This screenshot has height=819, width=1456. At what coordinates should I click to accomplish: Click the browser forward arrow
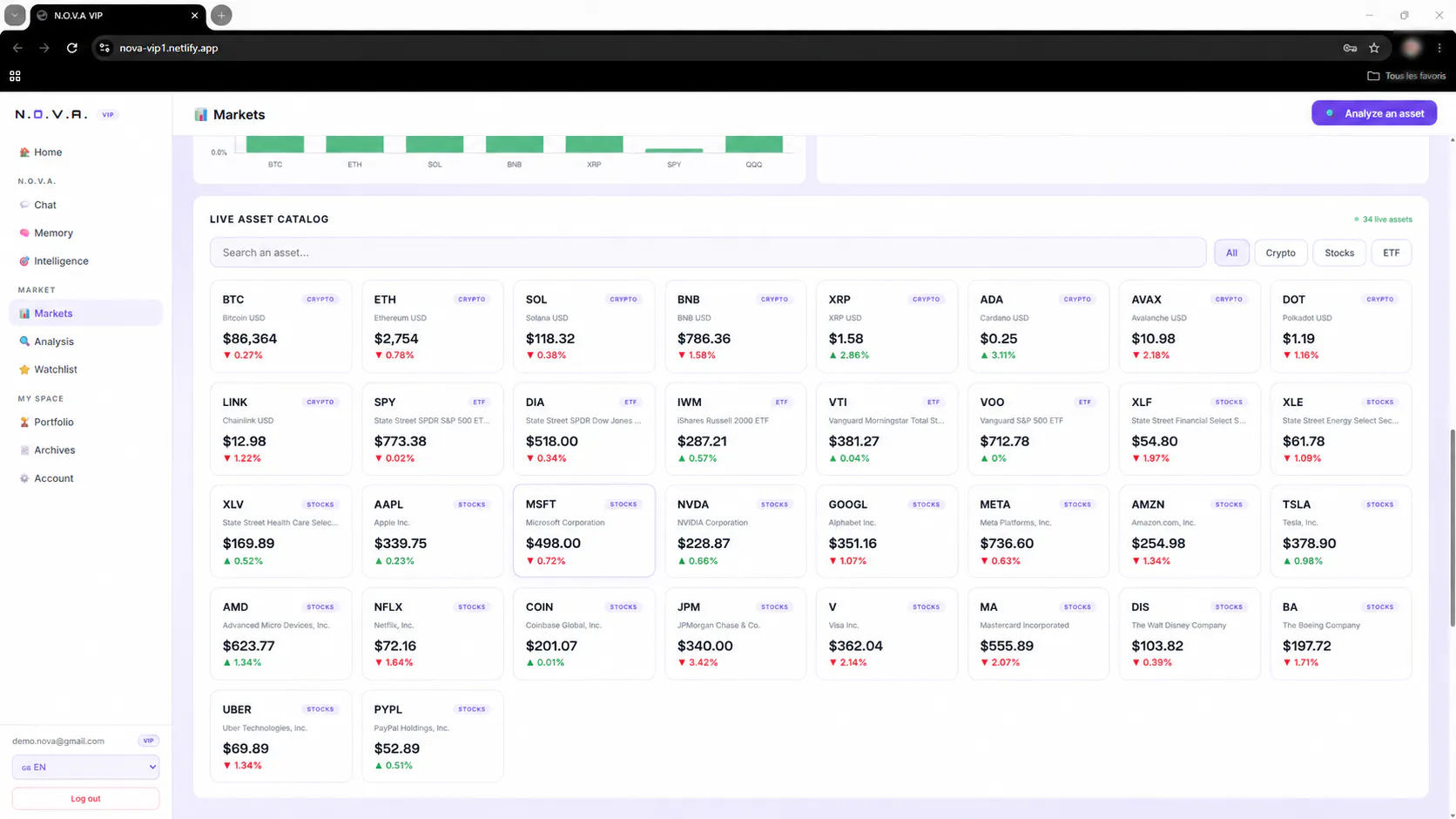pos(44,48)
